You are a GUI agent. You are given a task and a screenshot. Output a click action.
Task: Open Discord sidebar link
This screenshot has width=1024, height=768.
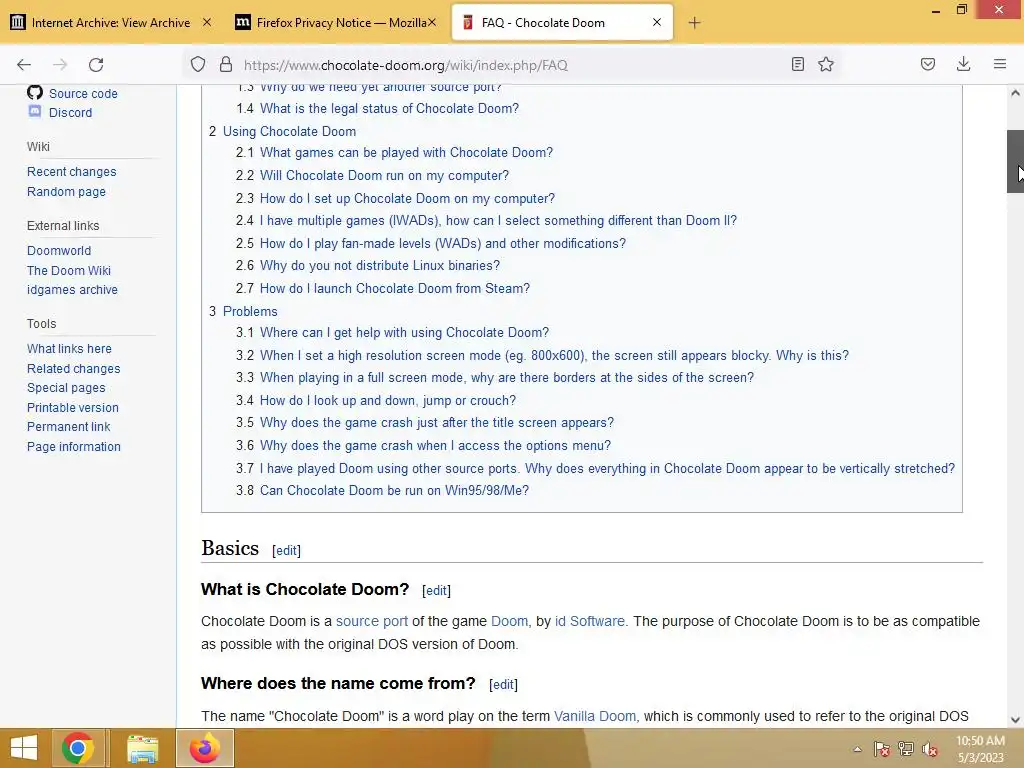tap(71, 112)
